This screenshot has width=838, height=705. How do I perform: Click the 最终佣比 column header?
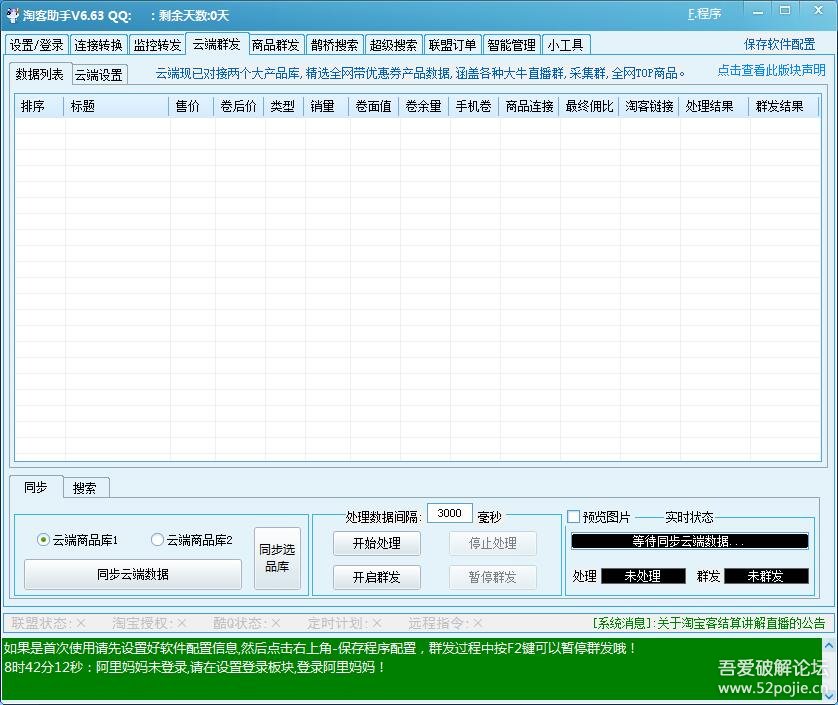589,106
